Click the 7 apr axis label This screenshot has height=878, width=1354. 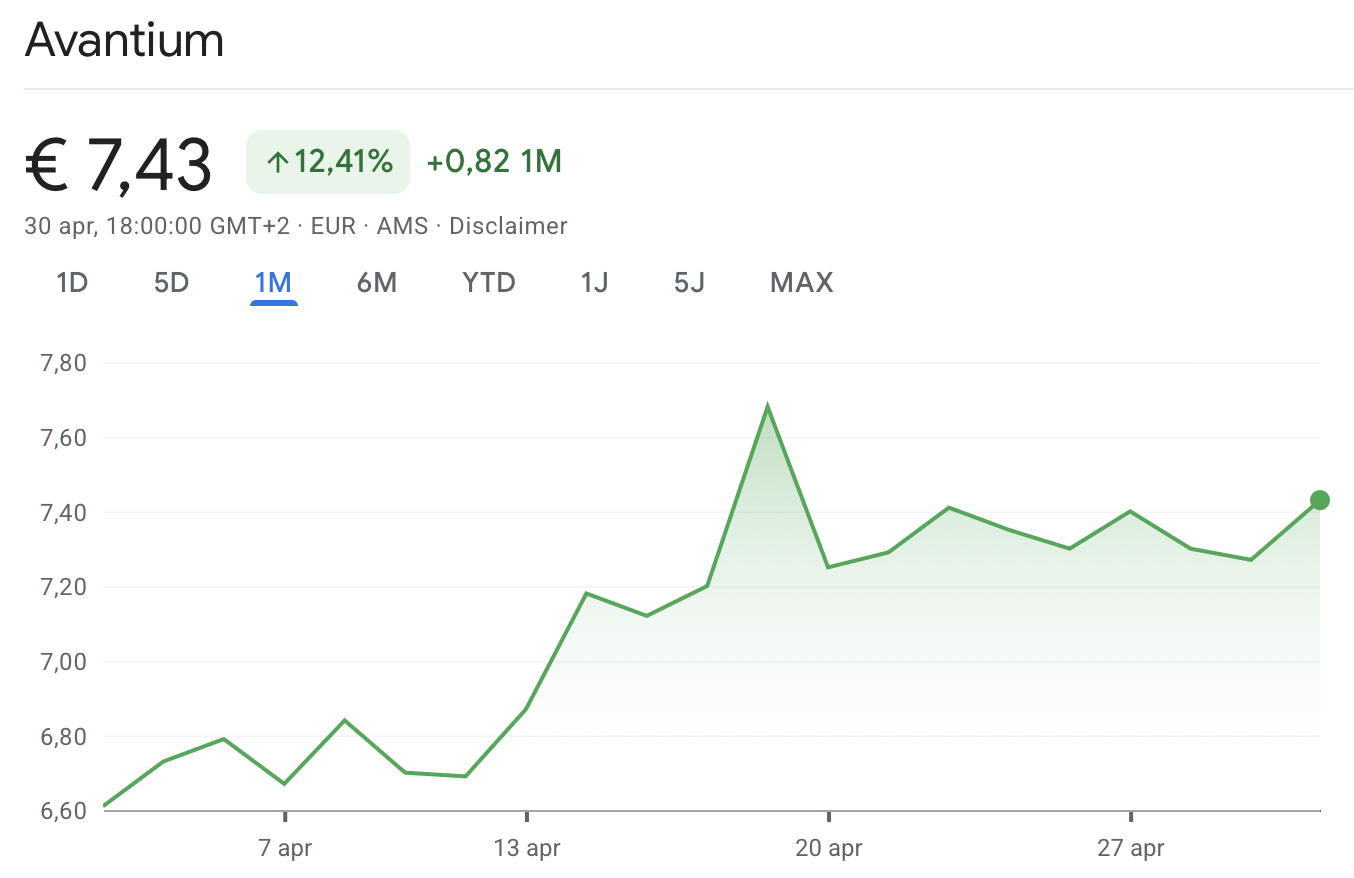pyautogui.click(x=285, y=849)
